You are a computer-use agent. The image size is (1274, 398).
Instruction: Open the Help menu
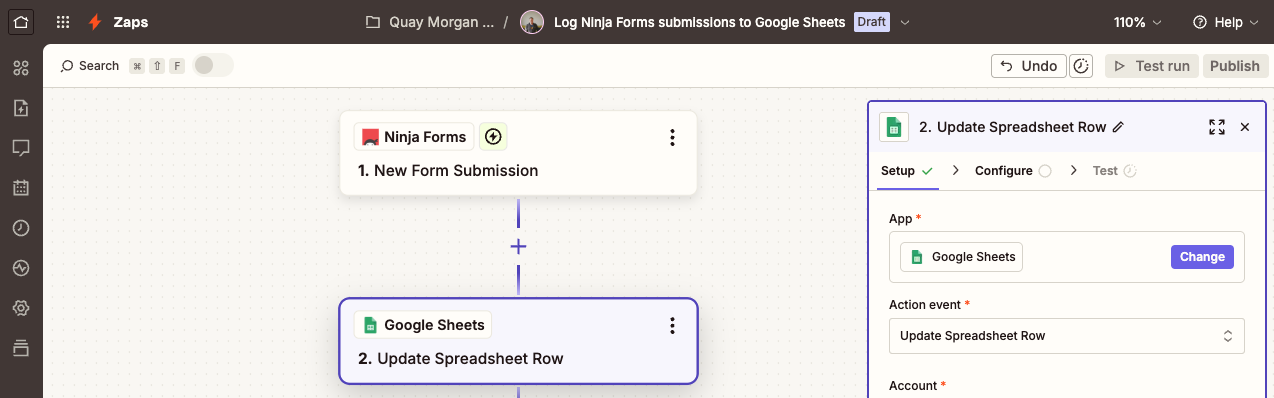point(1225,22)
